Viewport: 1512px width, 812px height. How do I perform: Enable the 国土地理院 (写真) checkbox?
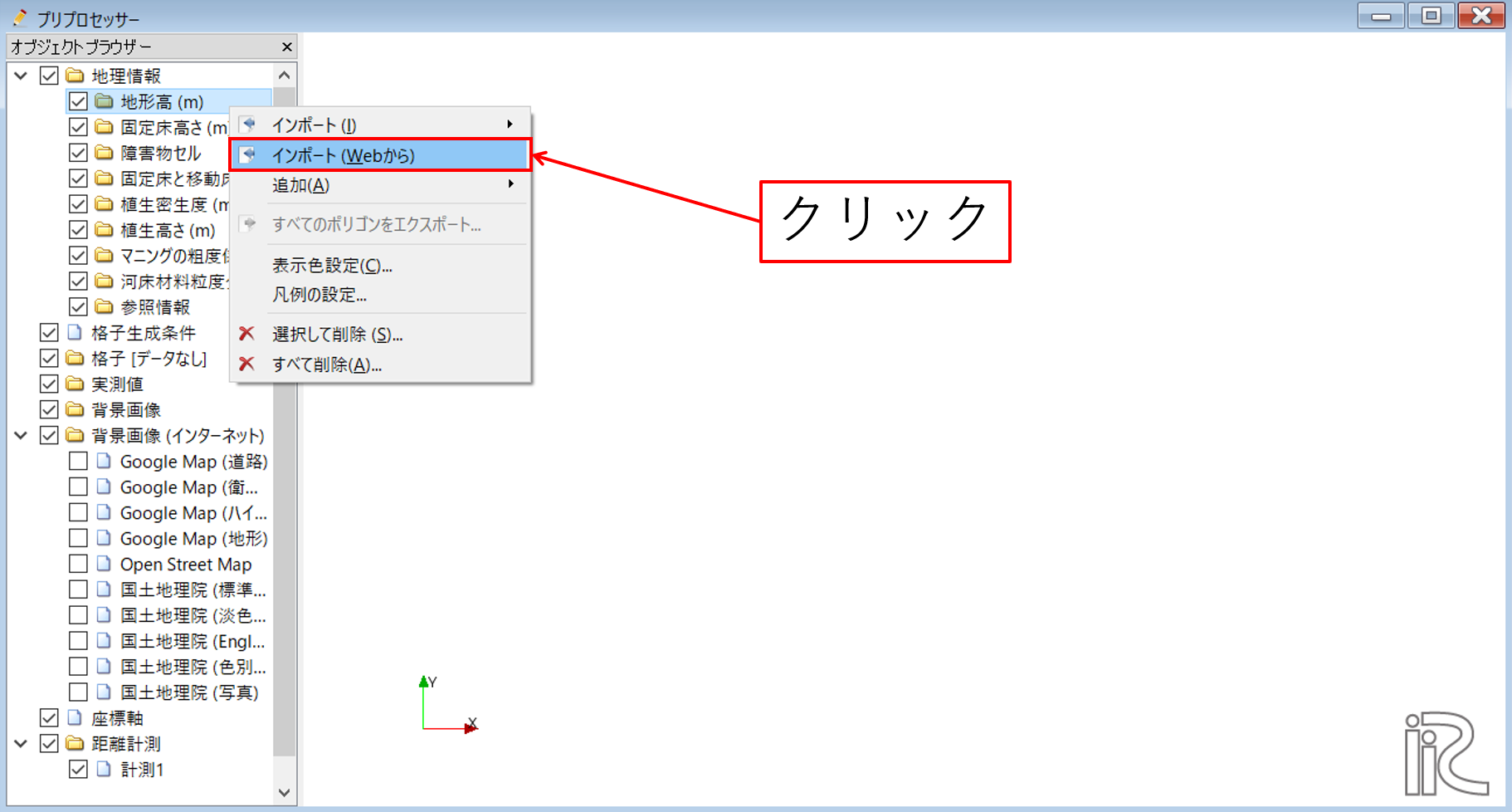(x=78, y=692)
